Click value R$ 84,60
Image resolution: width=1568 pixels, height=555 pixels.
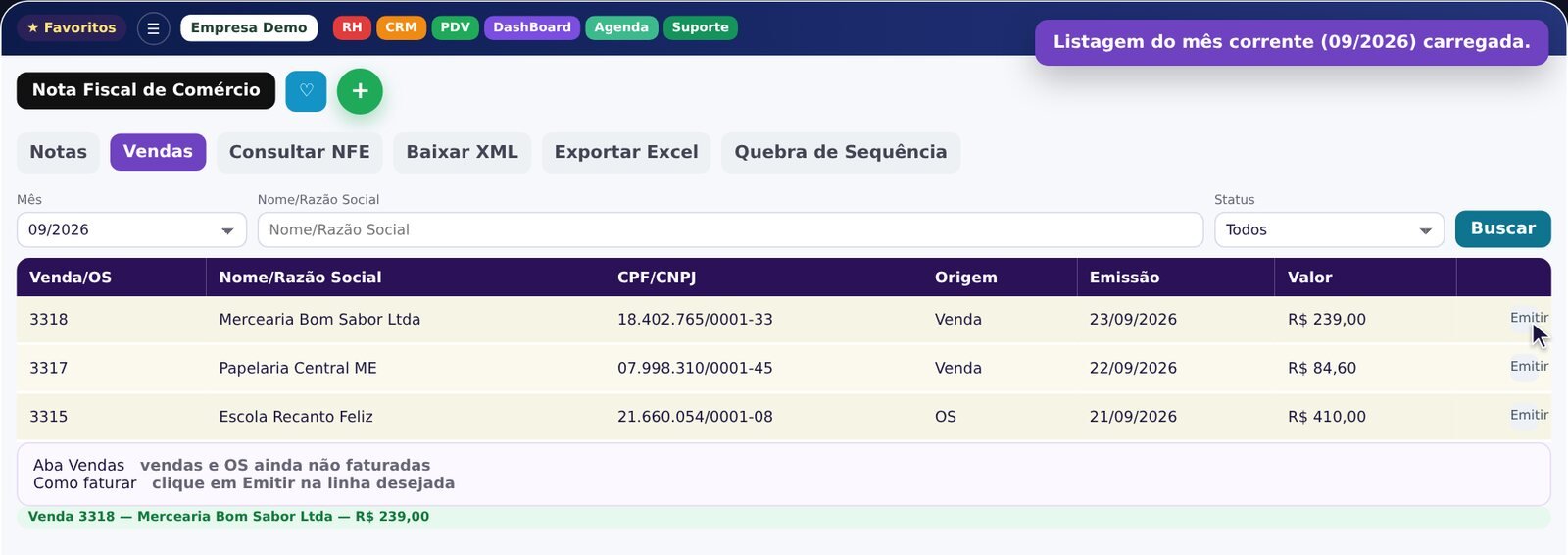(x=1322, y=369)
